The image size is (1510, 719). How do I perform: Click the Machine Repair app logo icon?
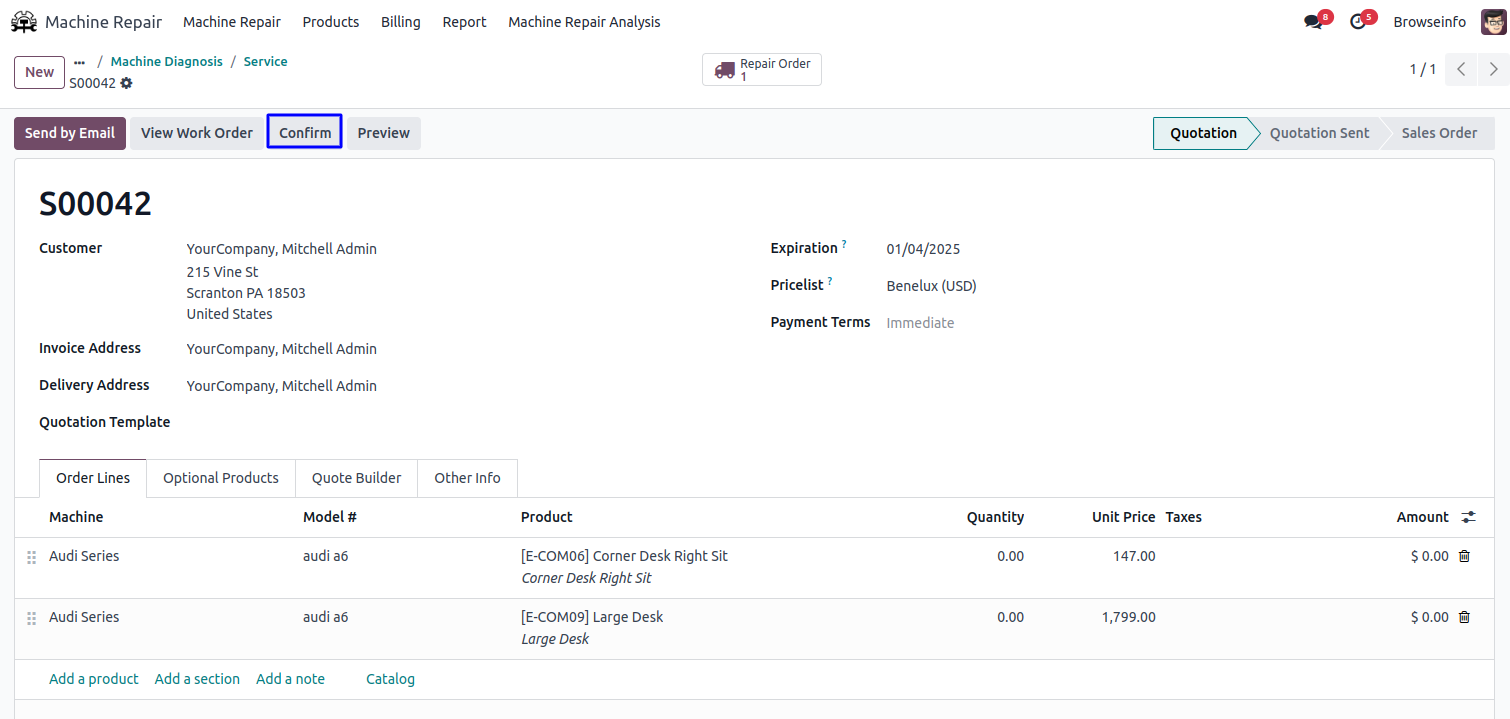pyautogui.click(x=24, y=21)
